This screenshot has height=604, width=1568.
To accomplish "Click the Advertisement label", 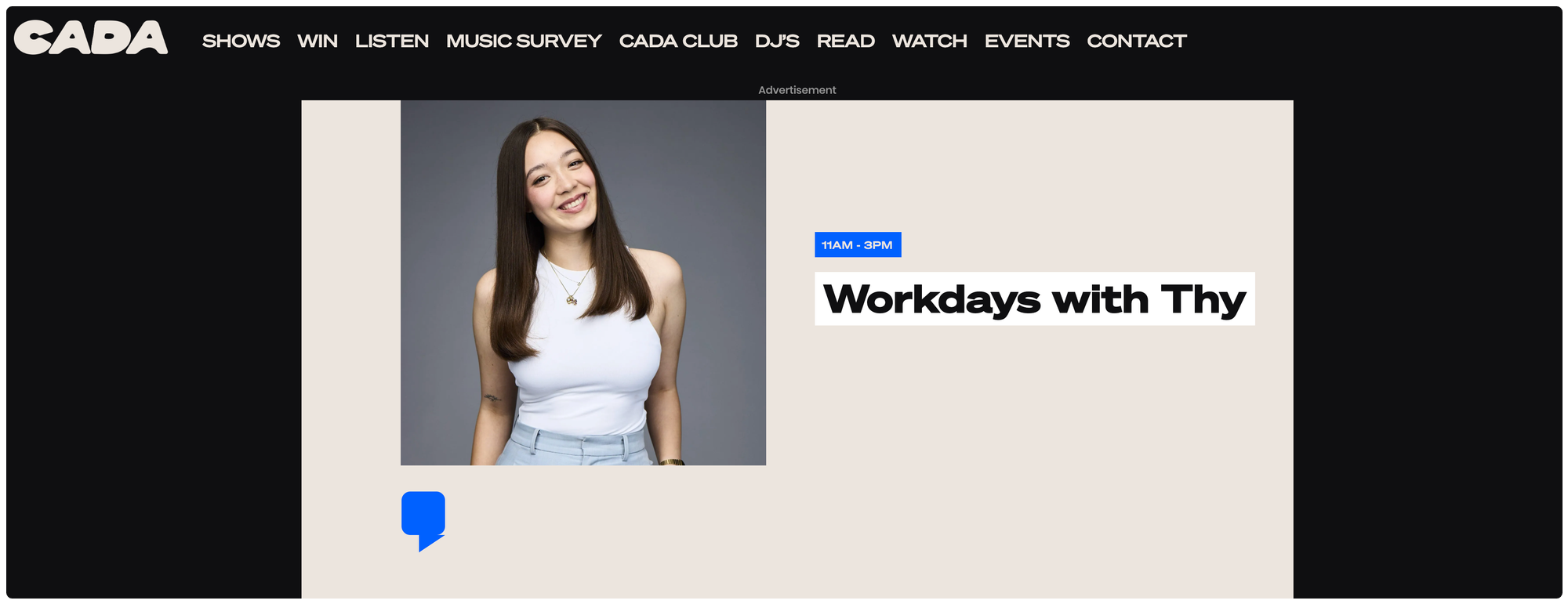I will 797,90.
